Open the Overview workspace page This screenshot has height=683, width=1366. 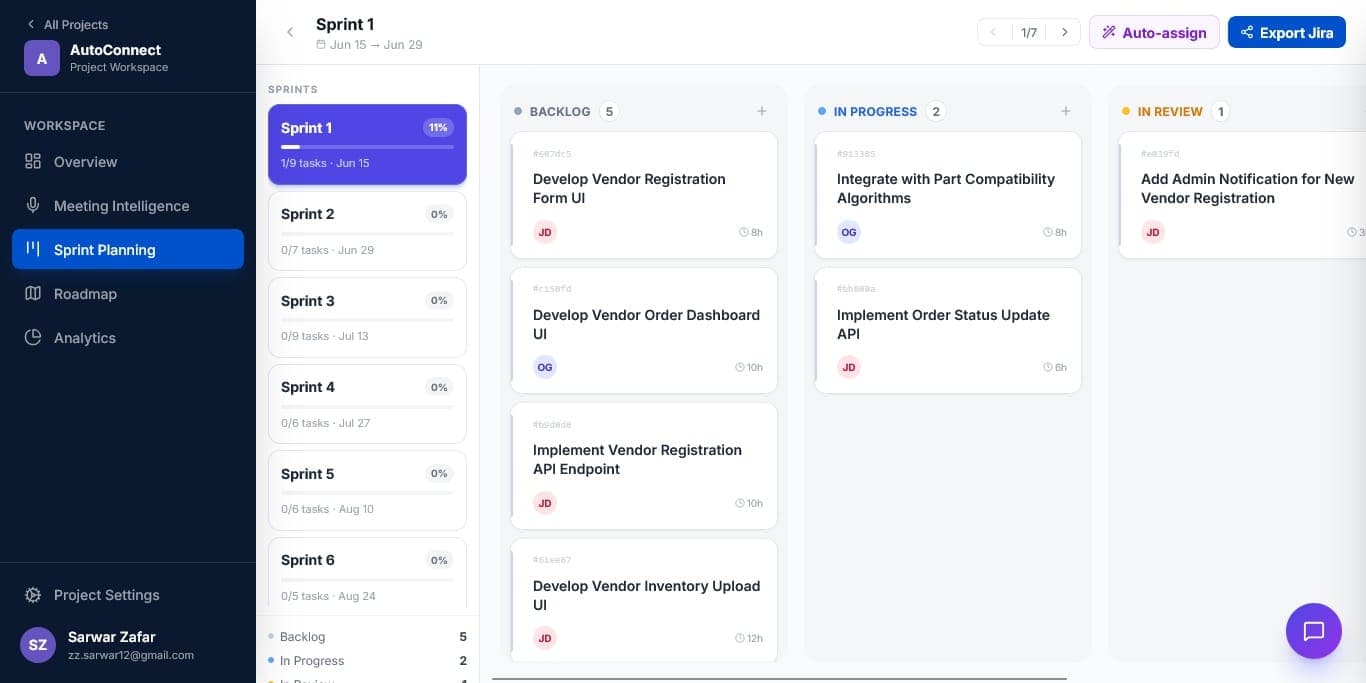pos(128,162)
